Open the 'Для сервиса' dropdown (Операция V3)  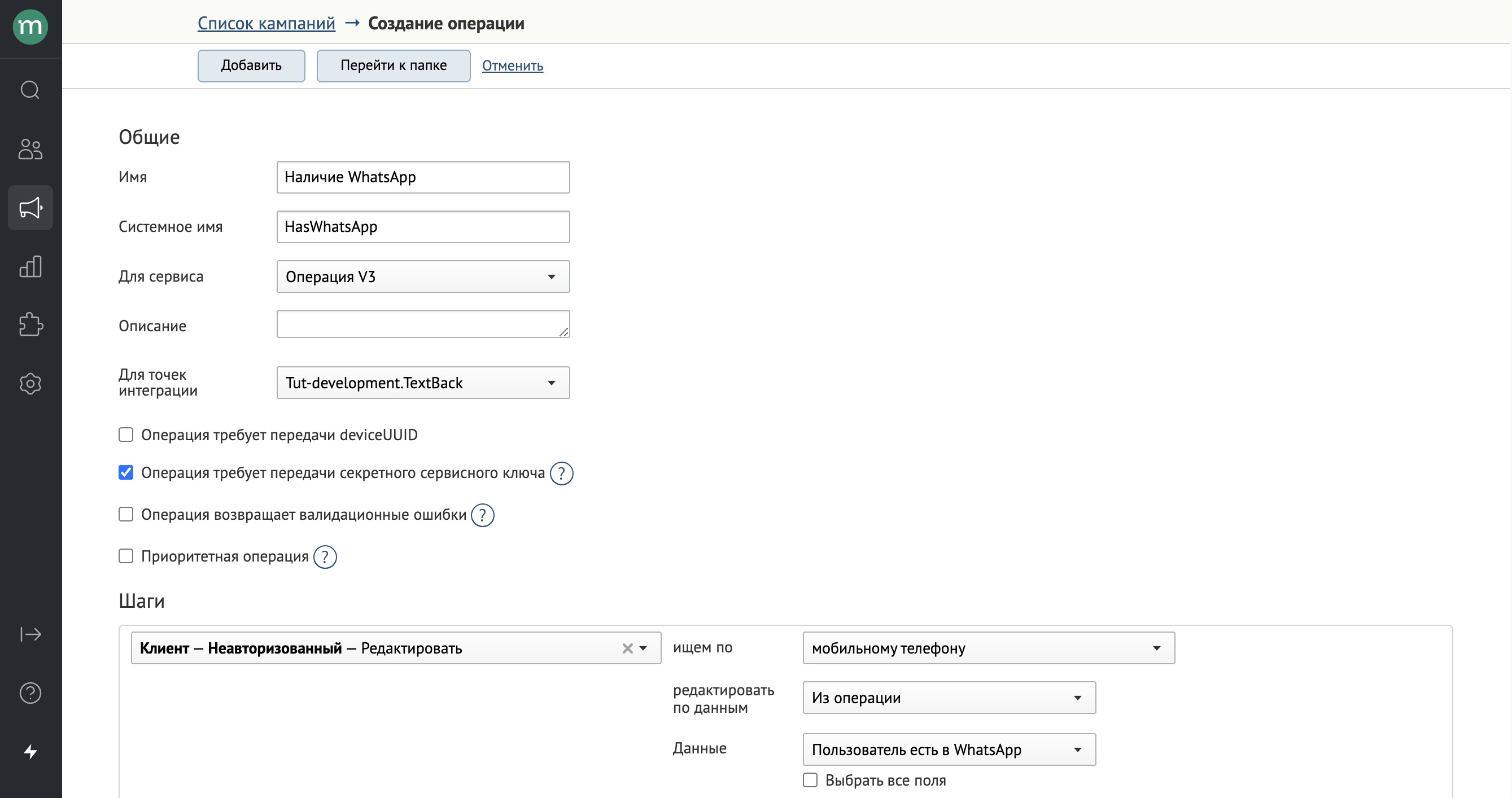coord(423,277)
